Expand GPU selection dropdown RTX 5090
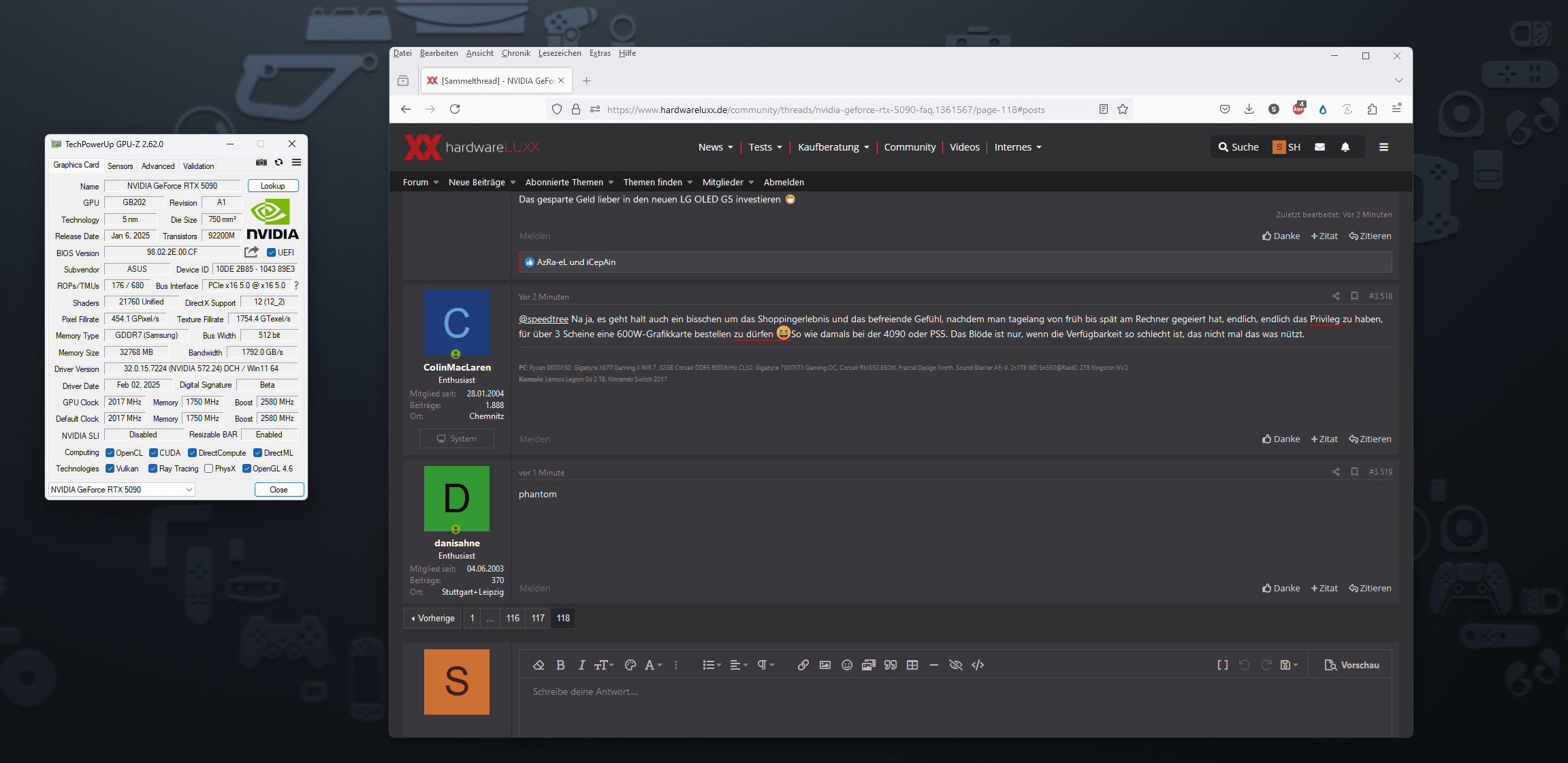This screenshot has height=763, width=1568. click(189, 490)
